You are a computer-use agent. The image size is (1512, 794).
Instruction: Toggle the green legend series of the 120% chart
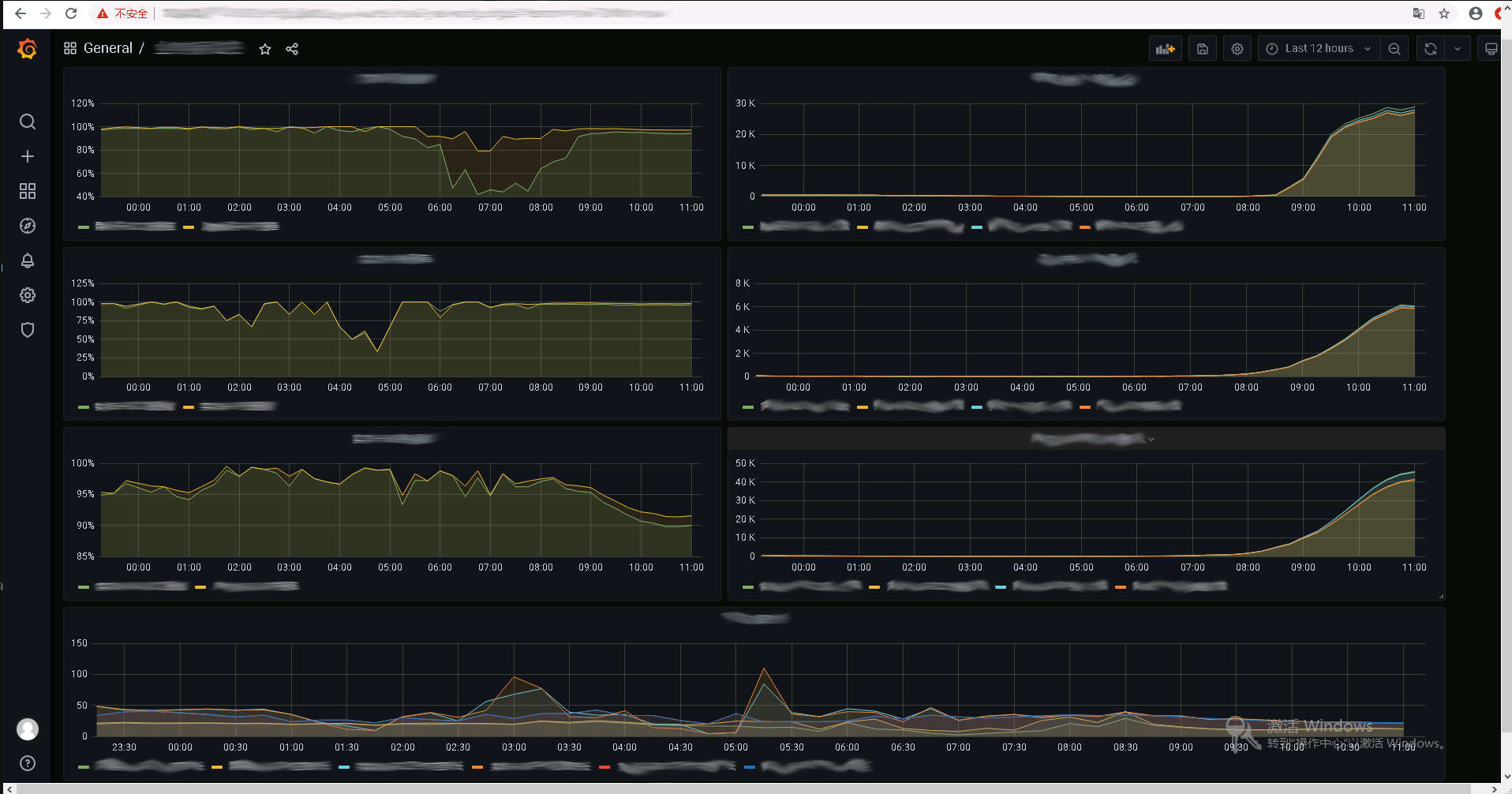coord(127,227)
